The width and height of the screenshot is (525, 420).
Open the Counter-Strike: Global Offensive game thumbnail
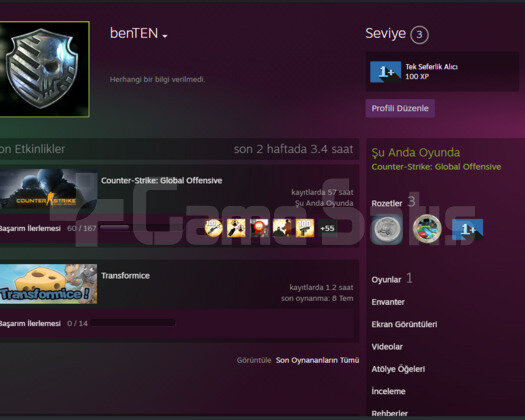pos(49,189)
